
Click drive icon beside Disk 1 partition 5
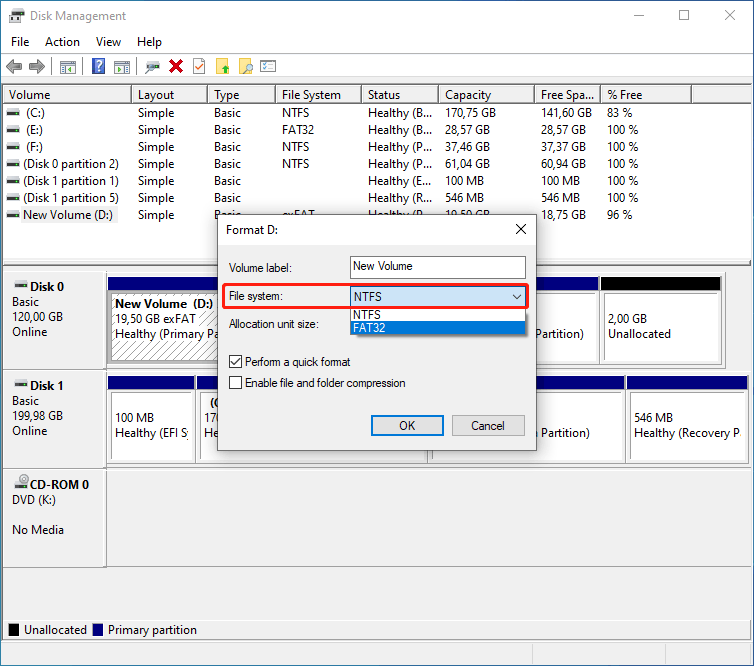pyautogui.click(x=13, y=198)
